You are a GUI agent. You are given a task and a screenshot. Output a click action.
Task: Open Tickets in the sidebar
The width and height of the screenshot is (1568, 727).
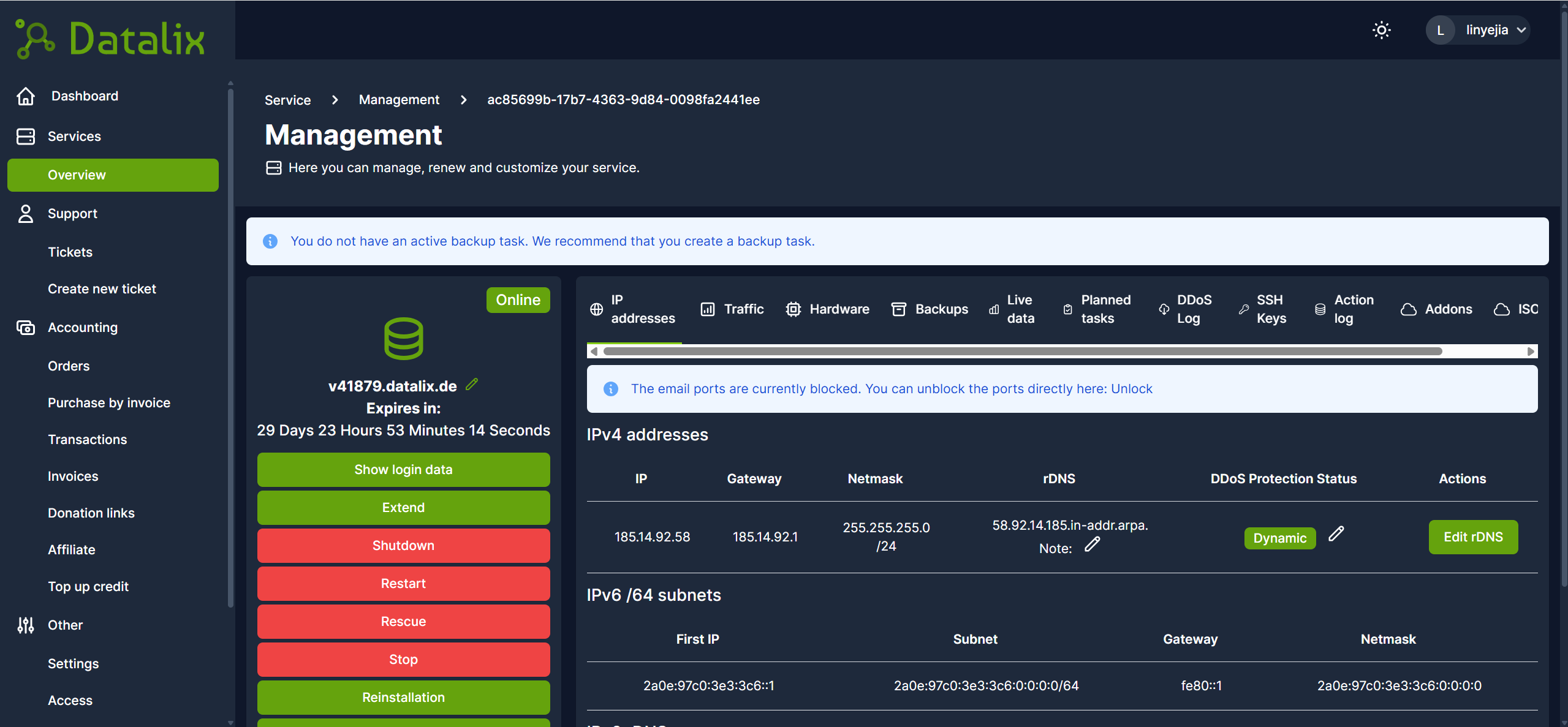pos(70,252)
